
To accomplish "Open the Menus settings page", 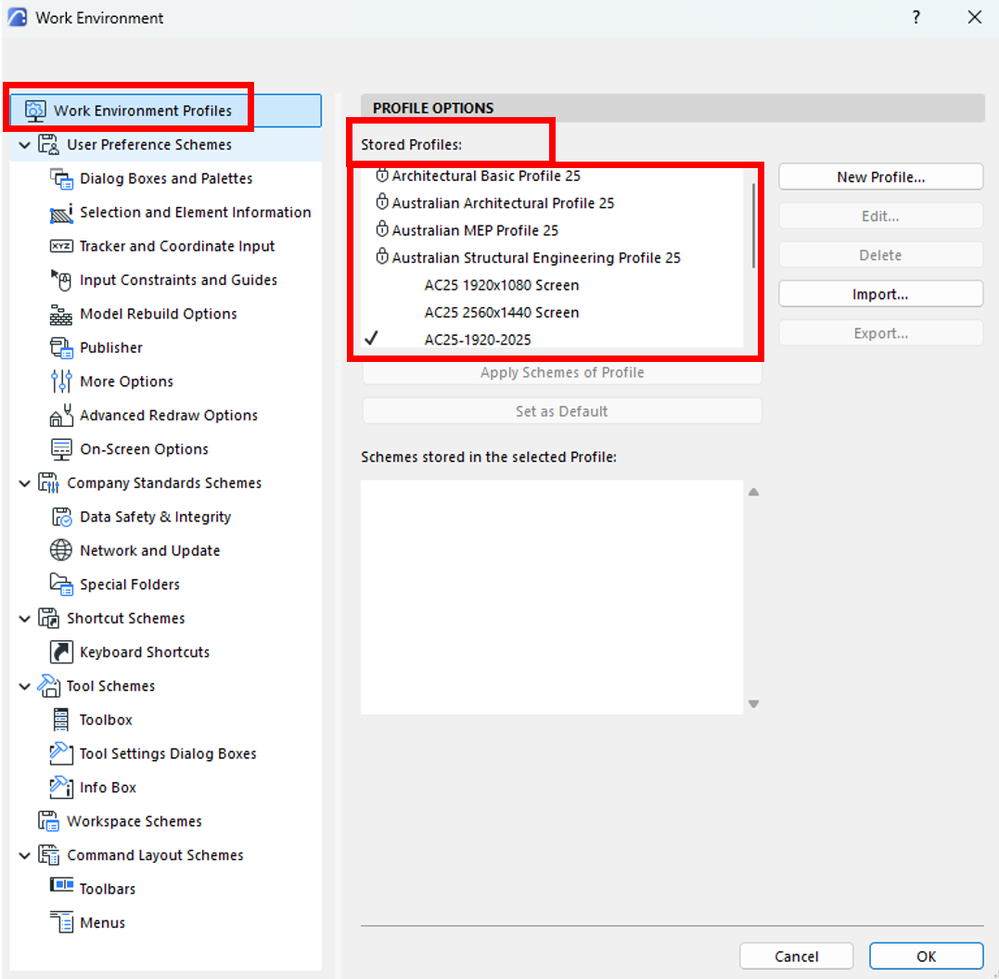I will [x=103, y=922].
